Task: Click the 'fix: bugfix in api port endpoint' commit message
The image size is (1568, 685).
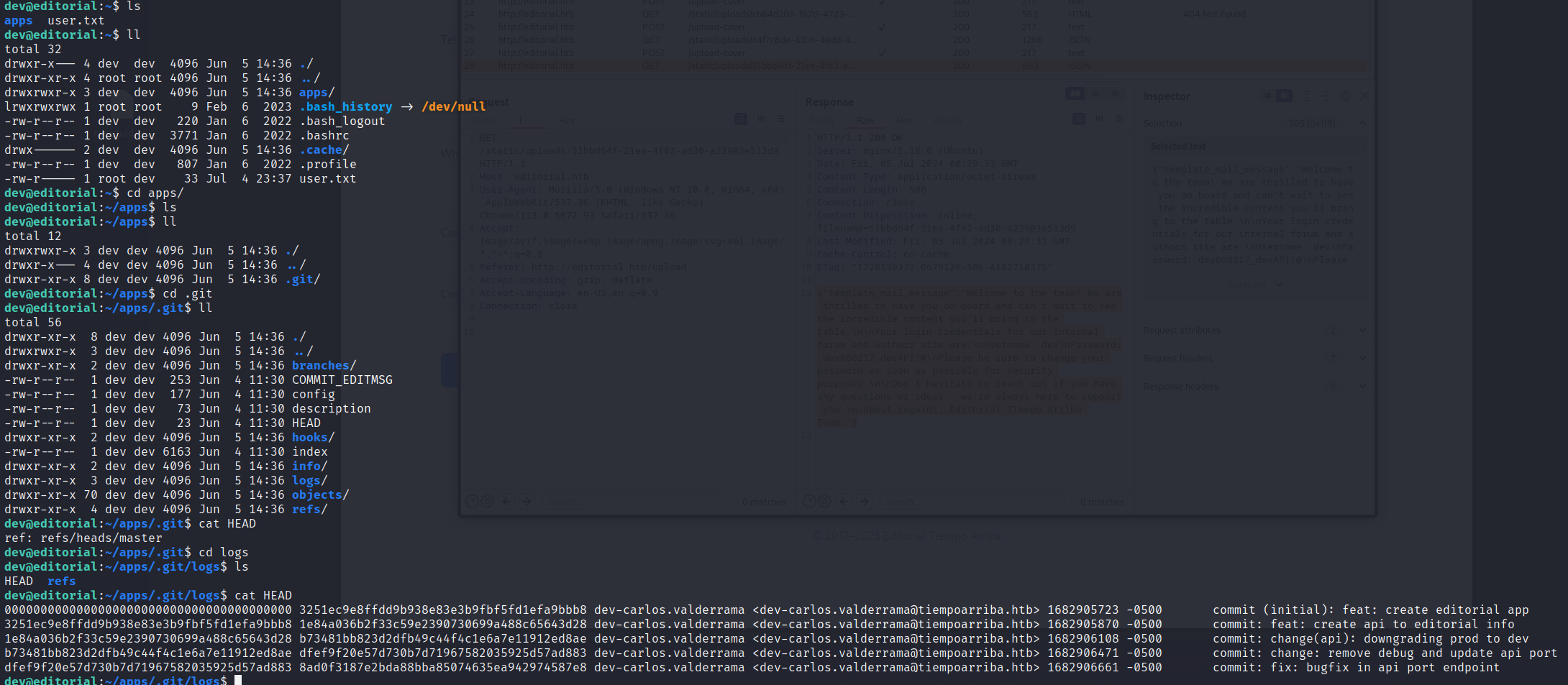Action: (1385, 667)
